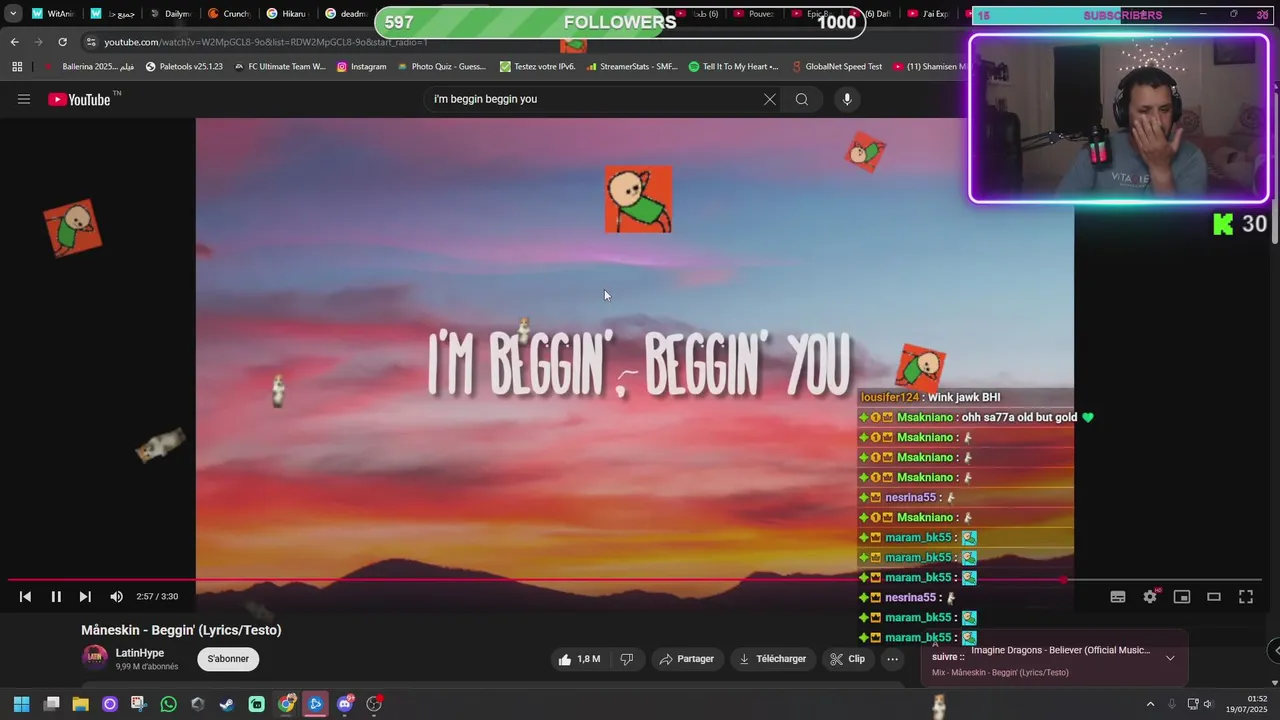Reload the page
Image resolution: width=1280 pixels, height=720 pixels.
62,42
